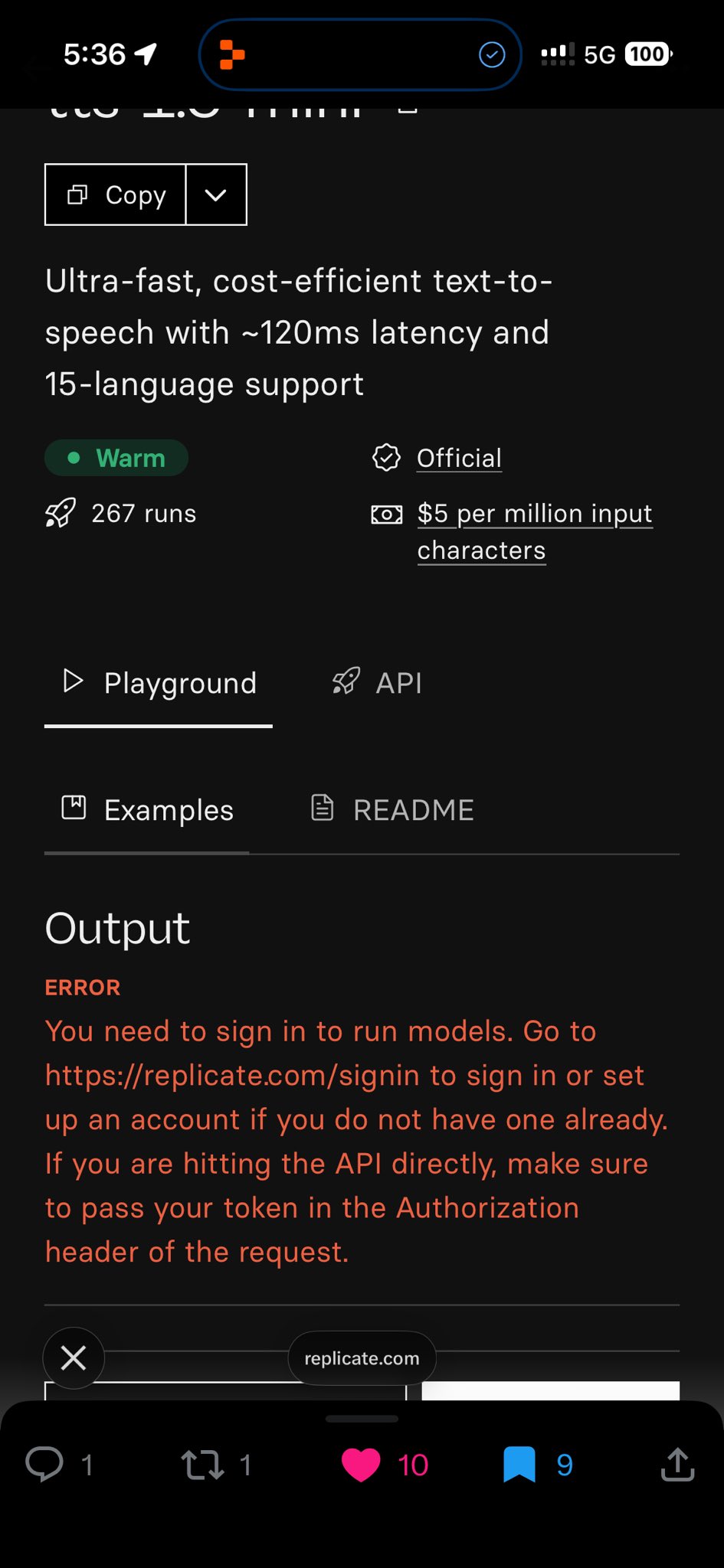Close the in-app browser with X
This screenshot has width=724, height=1568.
click(74, 1357)
